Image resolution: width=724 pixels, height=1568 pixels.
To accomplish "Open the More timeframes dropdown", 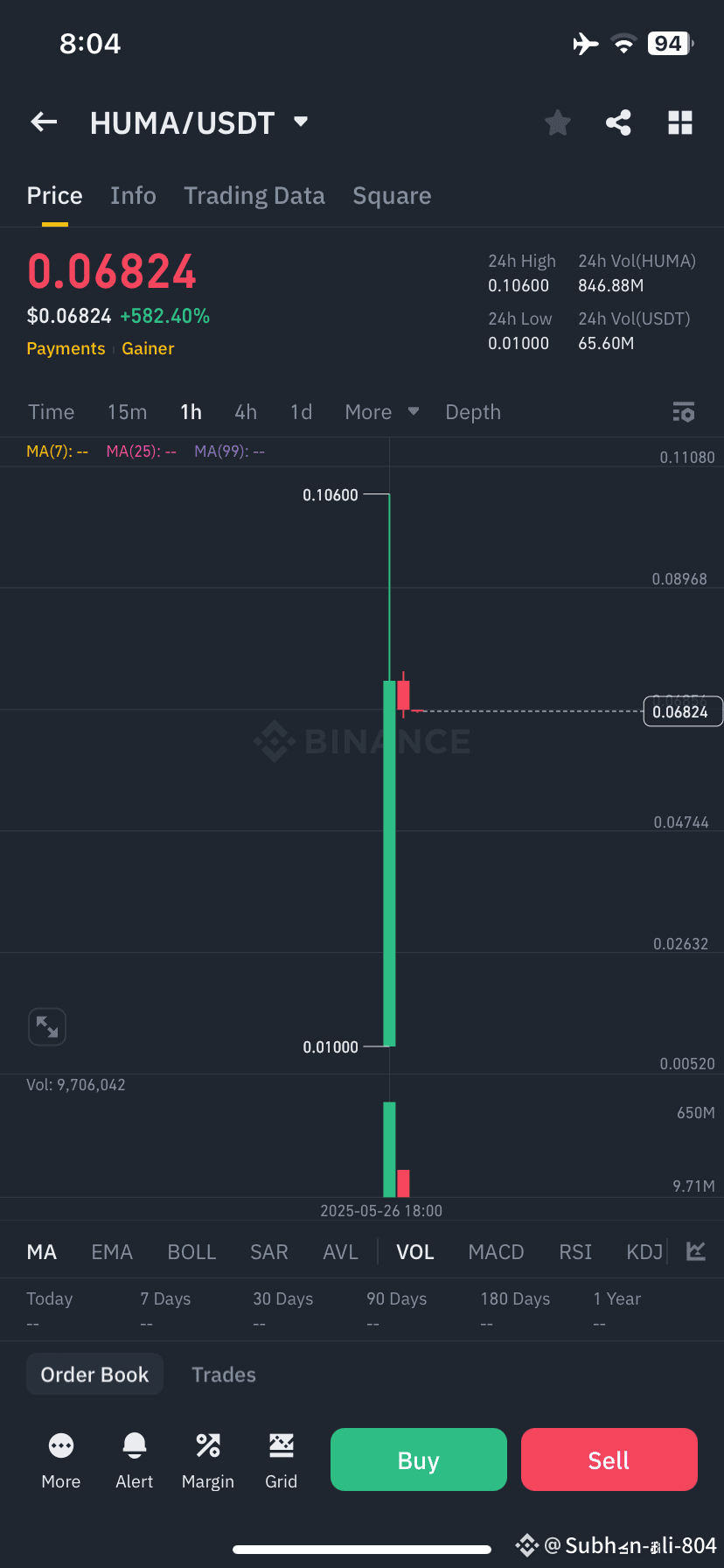I will pyautogui.click(x=381, y=412).
